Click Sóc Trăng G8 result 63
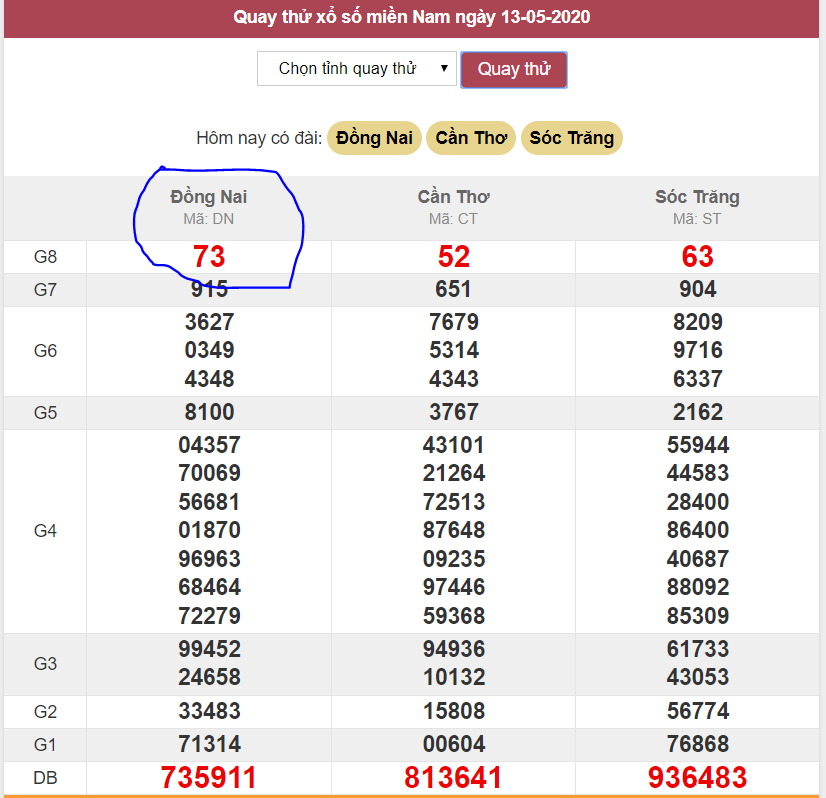This screenshot has width=826, height=798. click(697, 257)
